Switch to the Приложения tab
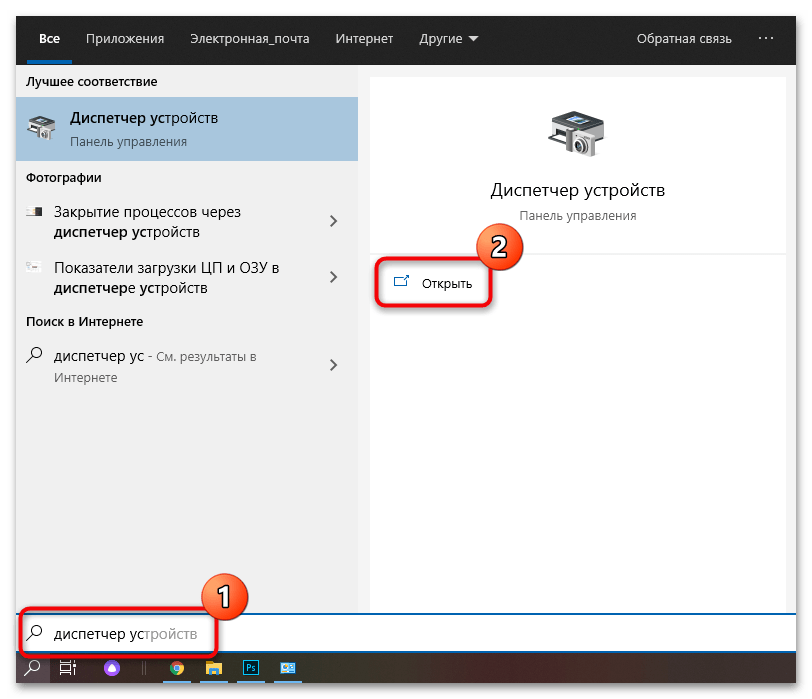The width and height of the screenshot is (812, 699). pos(125,39)
